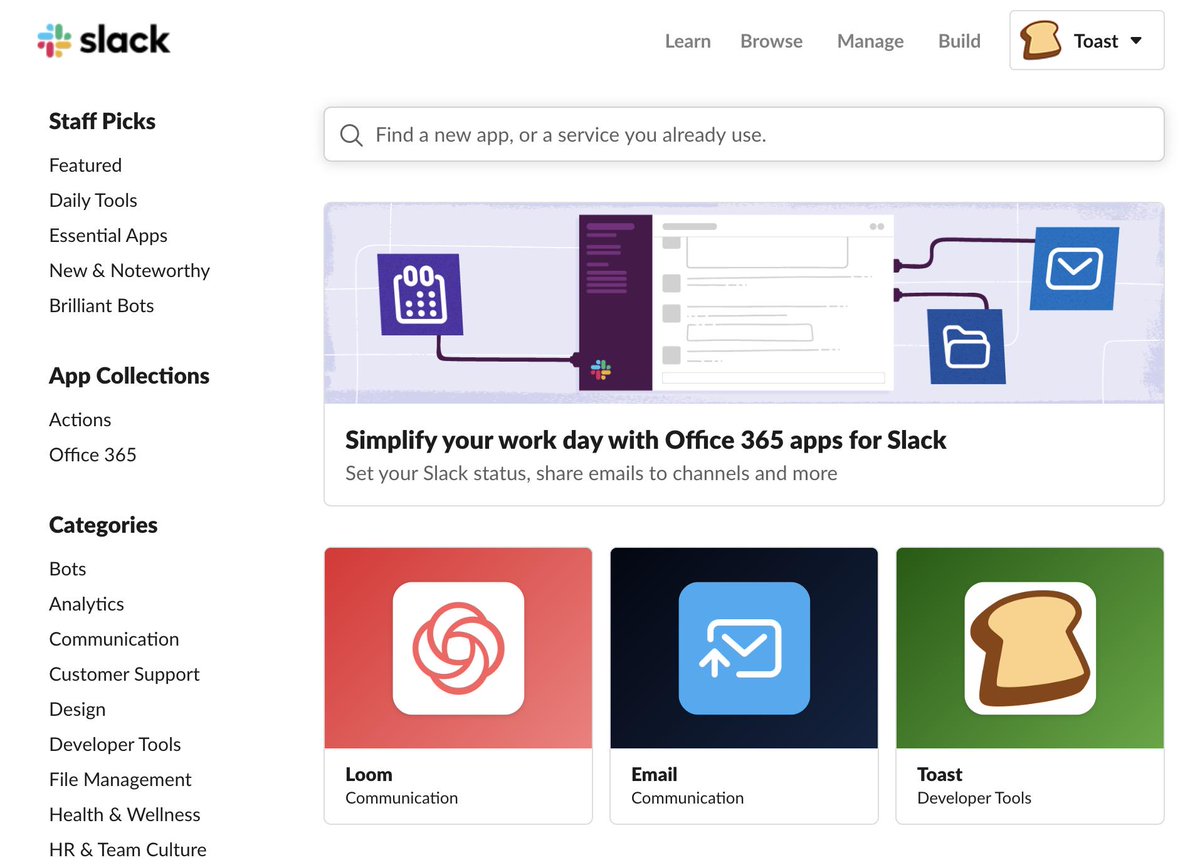This screenshot has width=1200, height=865.
Task: Focus the app search field
Action: (744, 134)
